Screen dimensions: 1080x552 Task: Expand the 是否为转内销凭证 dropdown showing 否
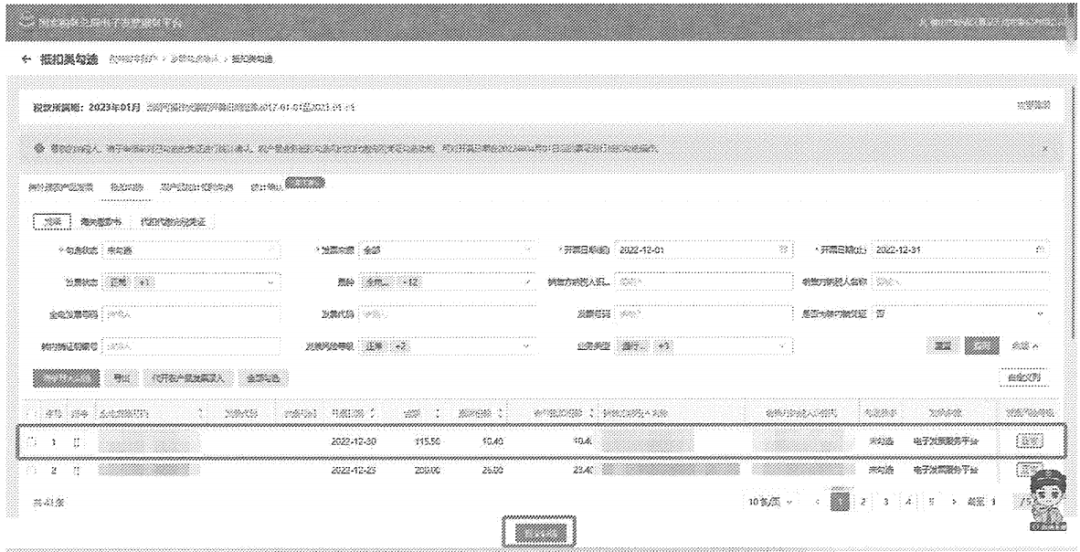pyautogui.click(x=961, y=314)
